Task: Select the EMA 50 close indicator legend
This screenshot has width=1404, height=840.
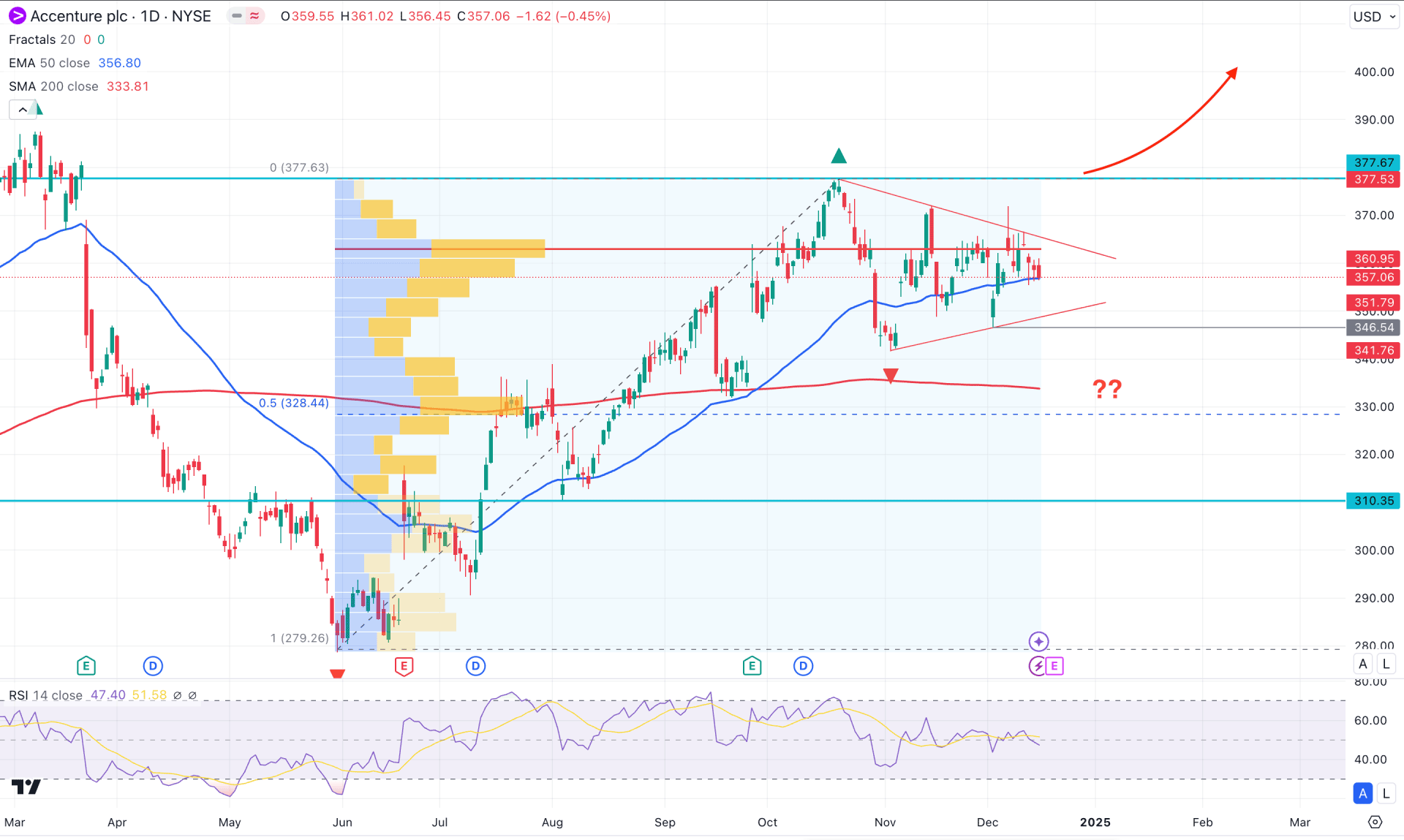Action: pos(49,63)
